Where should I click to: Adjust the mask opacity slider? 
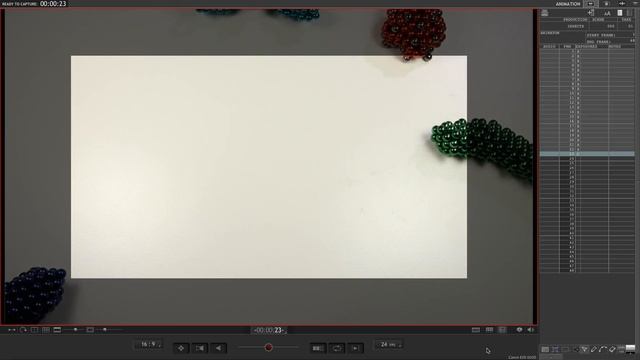(x=75, y=329)
